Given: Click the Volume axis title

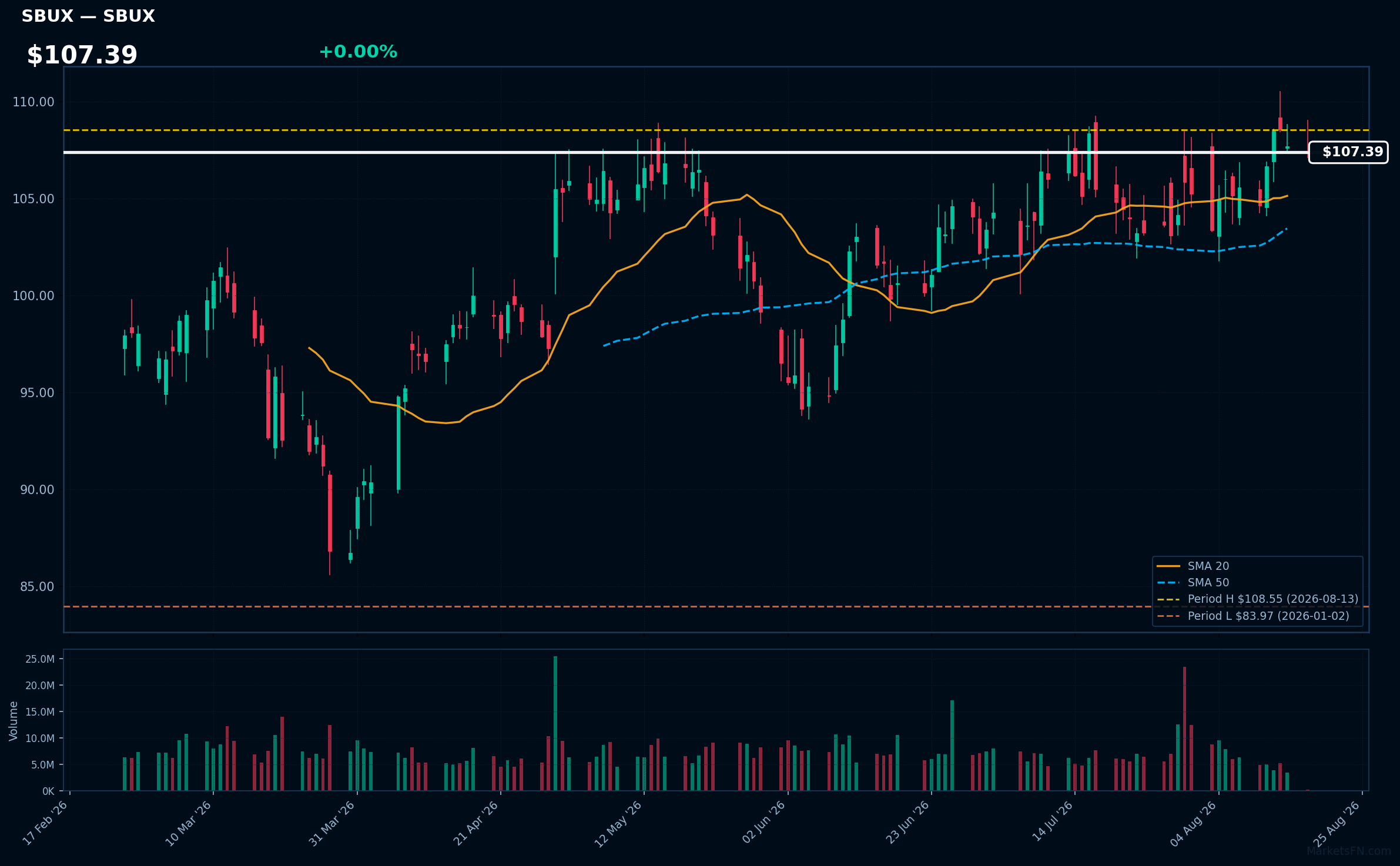Looking at the screenshot, I should [x=14, y=721].
